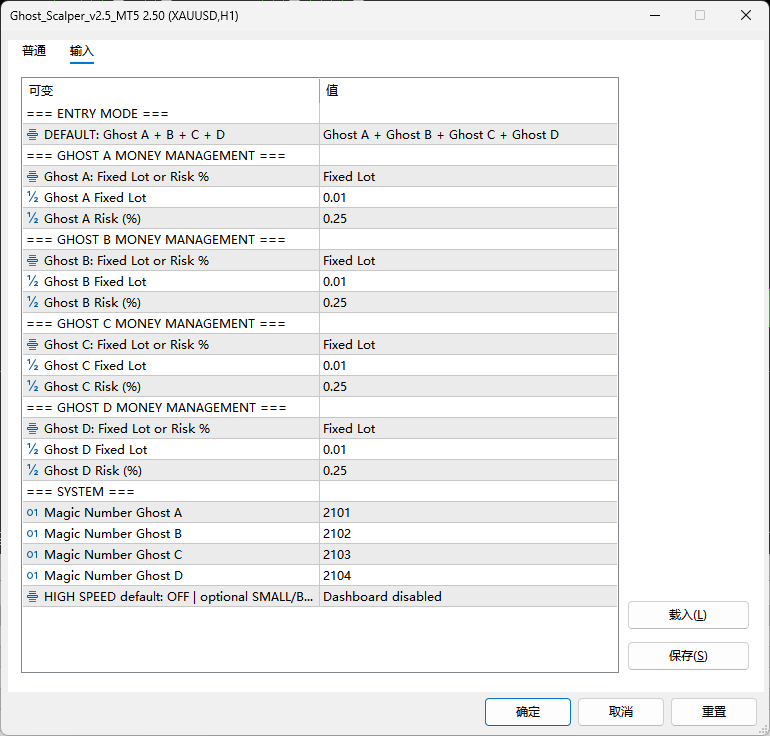Select the === GHOST B MONEY MANAGEMENT === row
Screen dimensions: 770x736
pyautogui.click(x=320, y=240)
